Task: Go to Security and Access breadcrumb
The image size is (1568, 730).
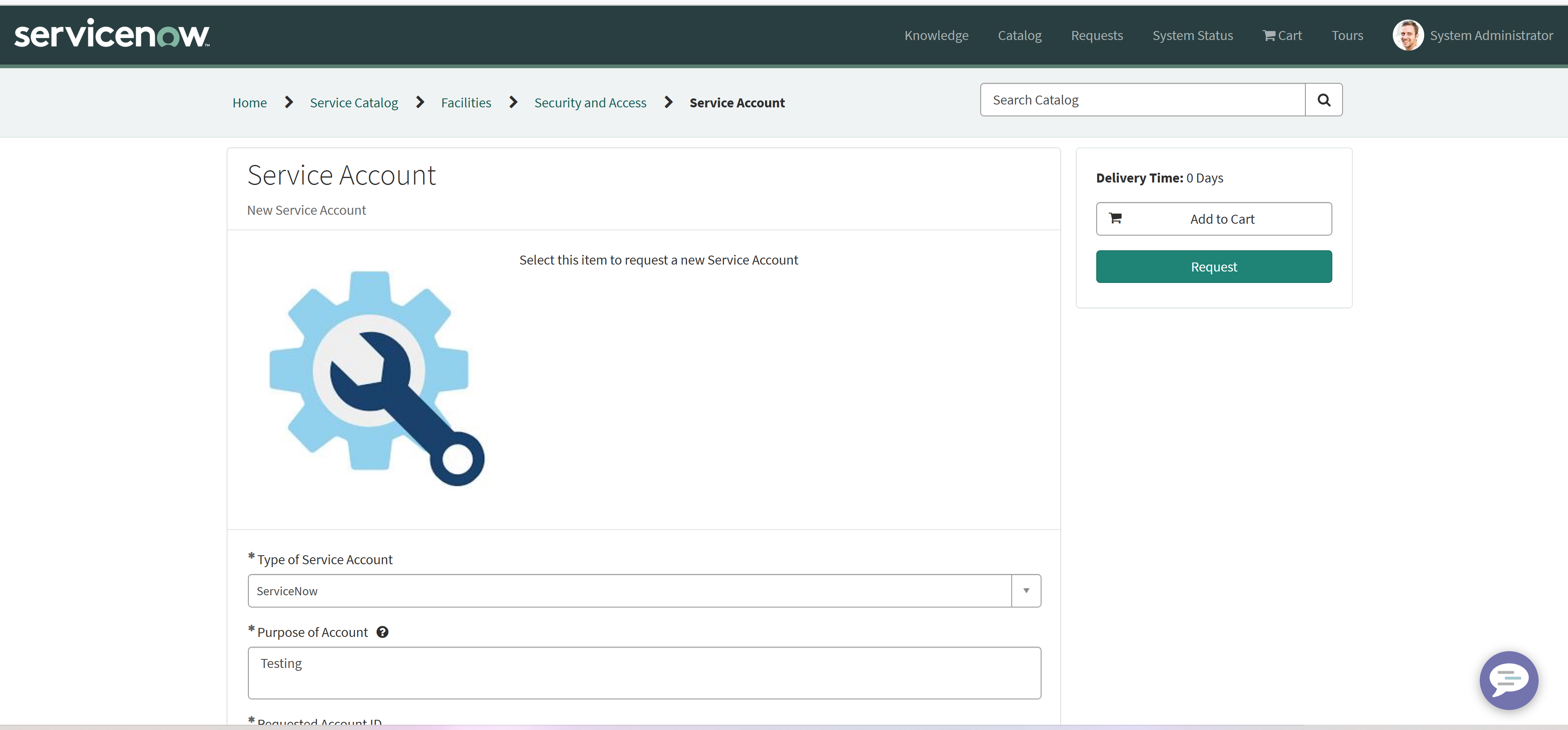Action: (x=590, y=102)
